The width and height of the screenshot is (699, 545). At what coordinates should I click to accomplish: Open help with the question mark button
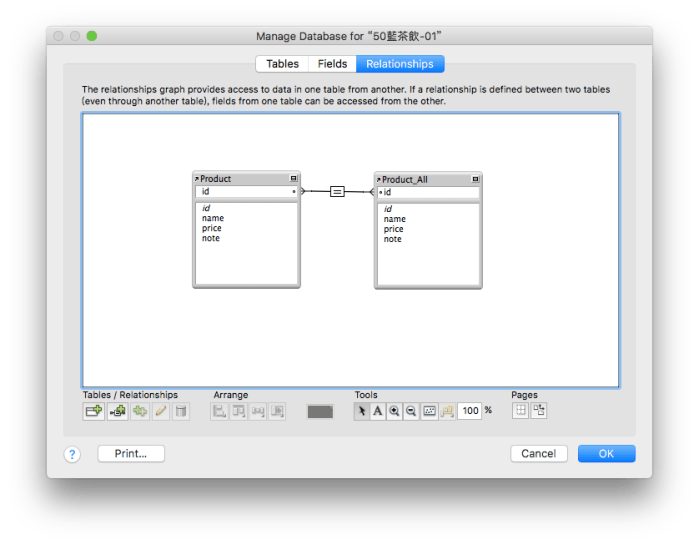coord(72,454)
